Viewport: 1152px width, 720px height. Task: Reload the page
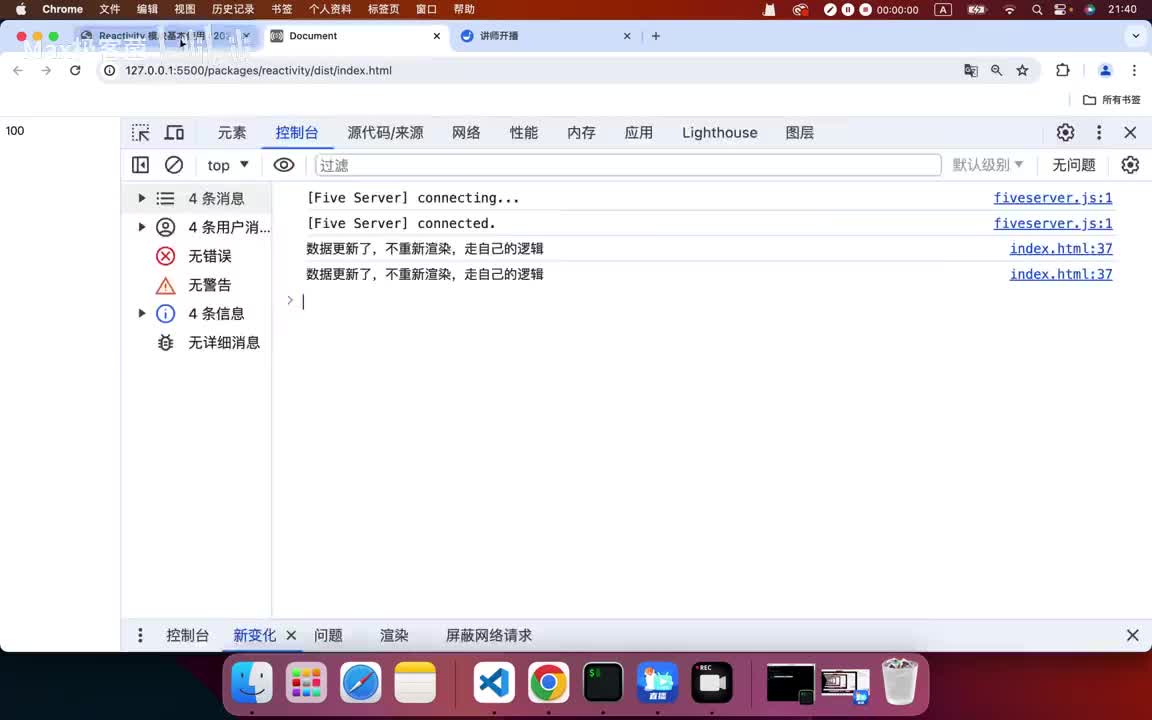[x=75, y=71]
